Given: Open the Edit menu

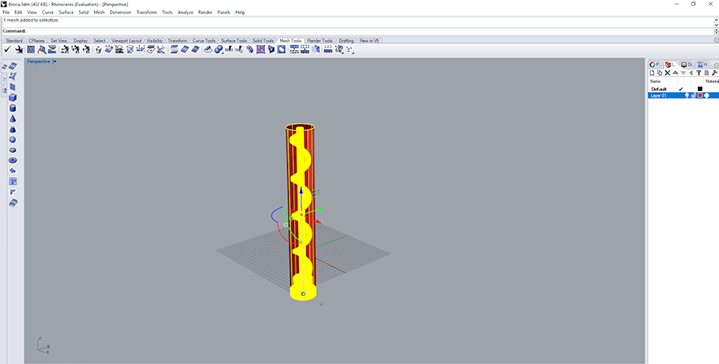Looking at the screenshot, I should [18, 12].
